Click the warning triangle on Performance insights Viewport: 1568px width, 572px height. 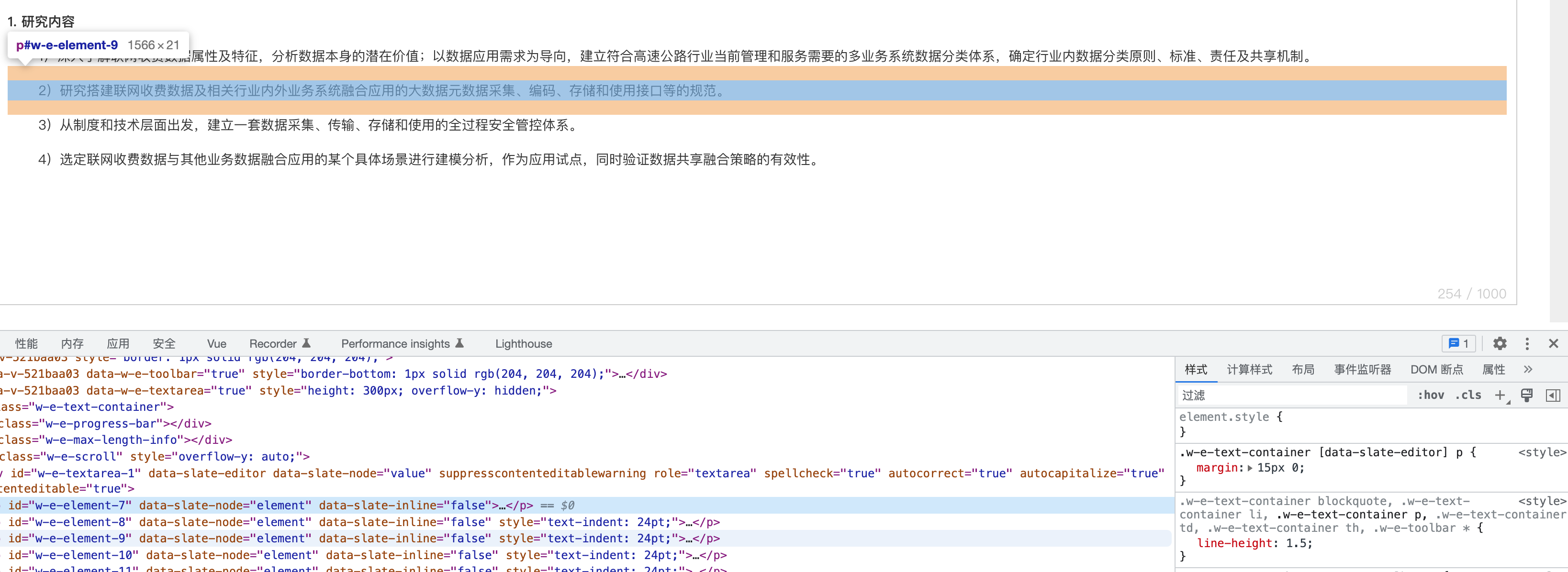pos(459,342)
